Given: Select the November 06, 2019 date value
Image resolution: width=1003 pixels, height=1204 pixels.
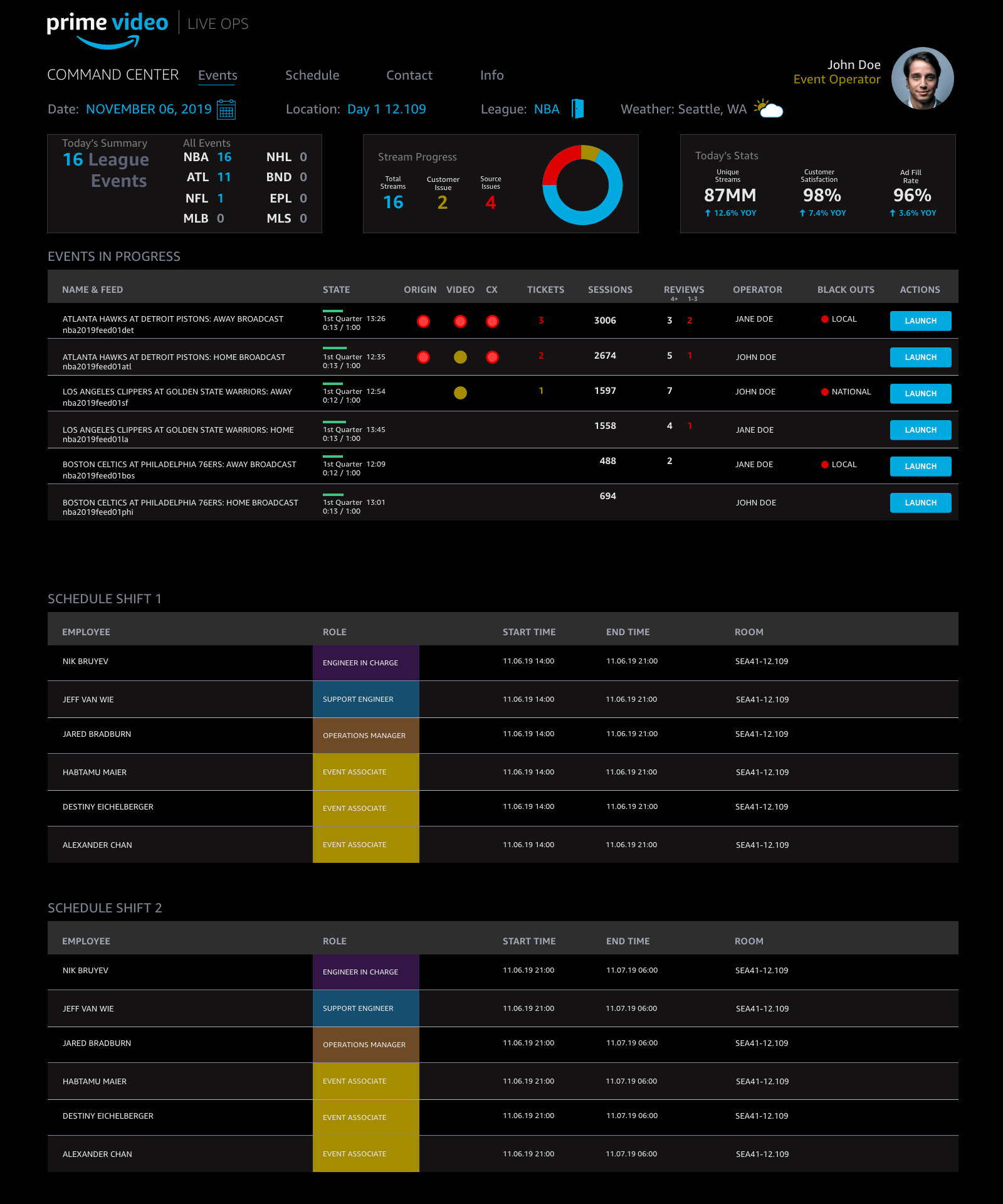Looking at the screenshot, I should (149, 109).
